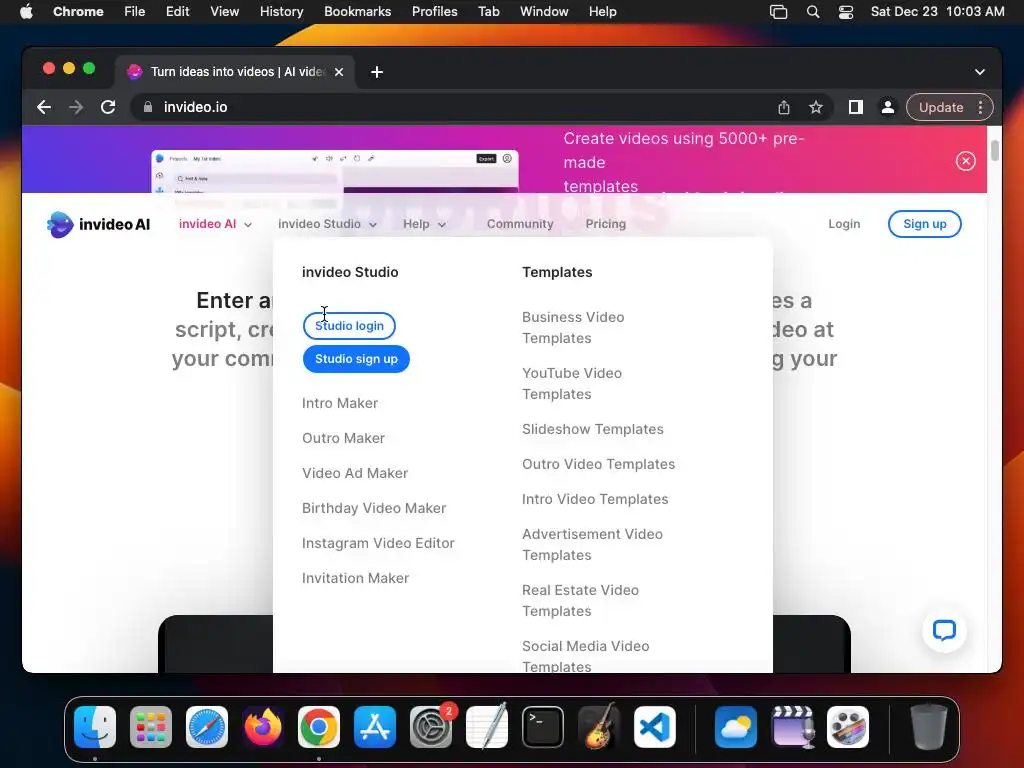Click the Sign up button

click(x=925, y=224)
